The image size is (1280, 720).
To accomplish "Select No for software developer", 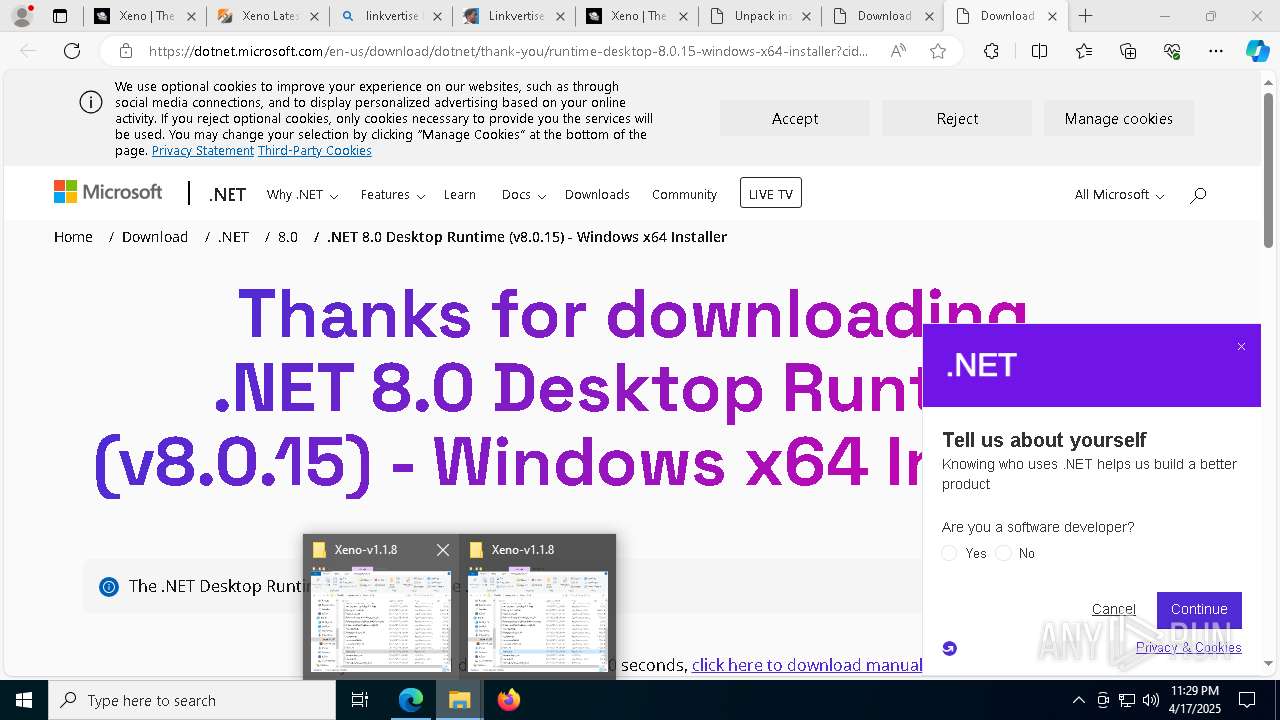I will [1004, 553].
